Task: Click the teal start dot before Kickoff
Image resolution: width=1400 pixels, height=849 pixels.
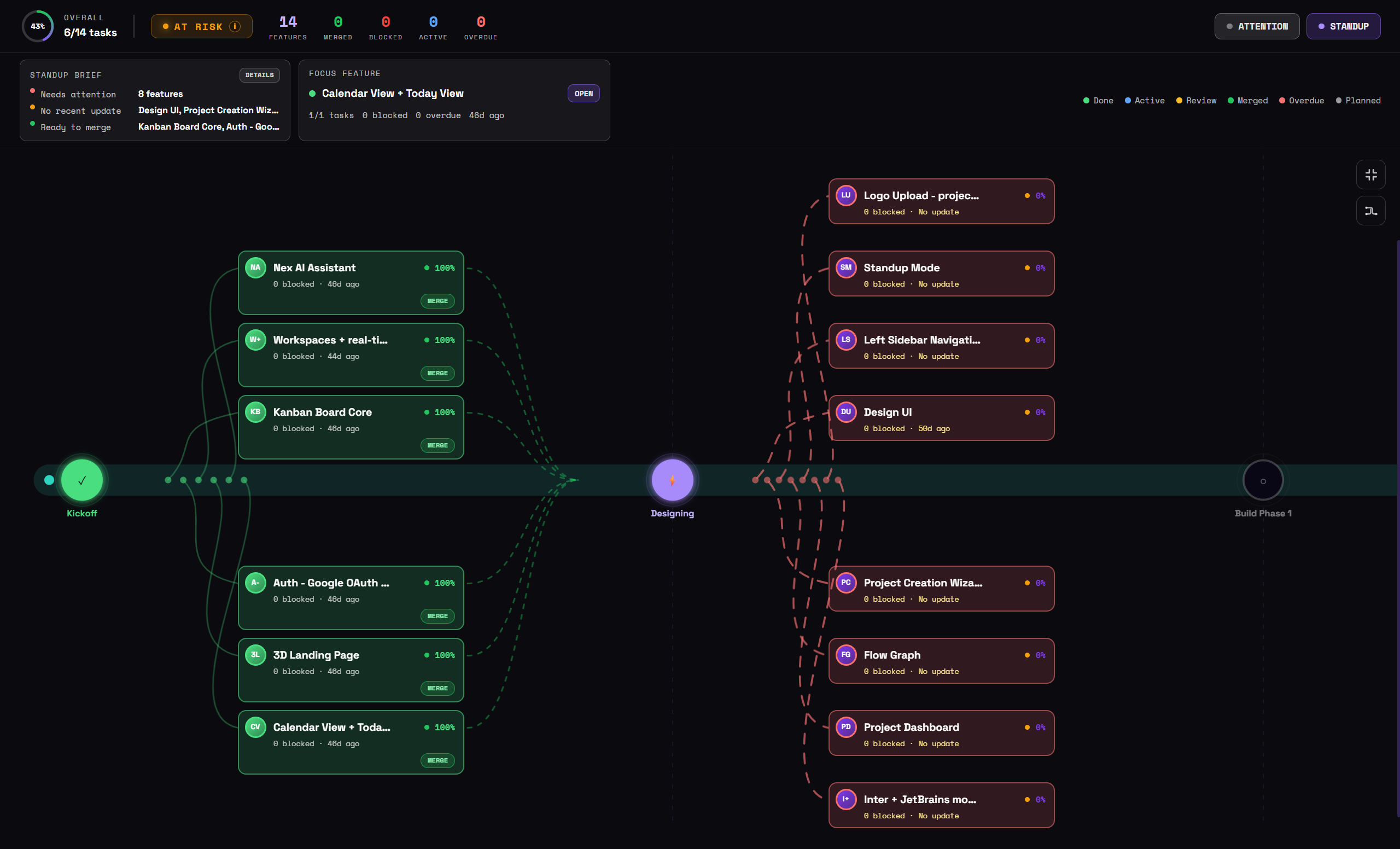Action: click(49, 480)
